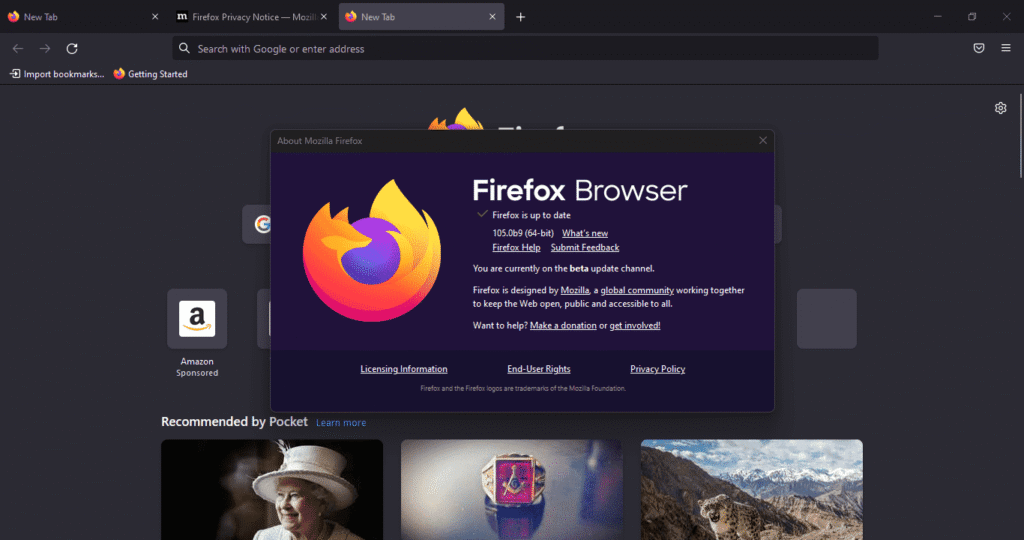Click the Google logo in page search
The image size is (1024, 540).
pos(263,225)
